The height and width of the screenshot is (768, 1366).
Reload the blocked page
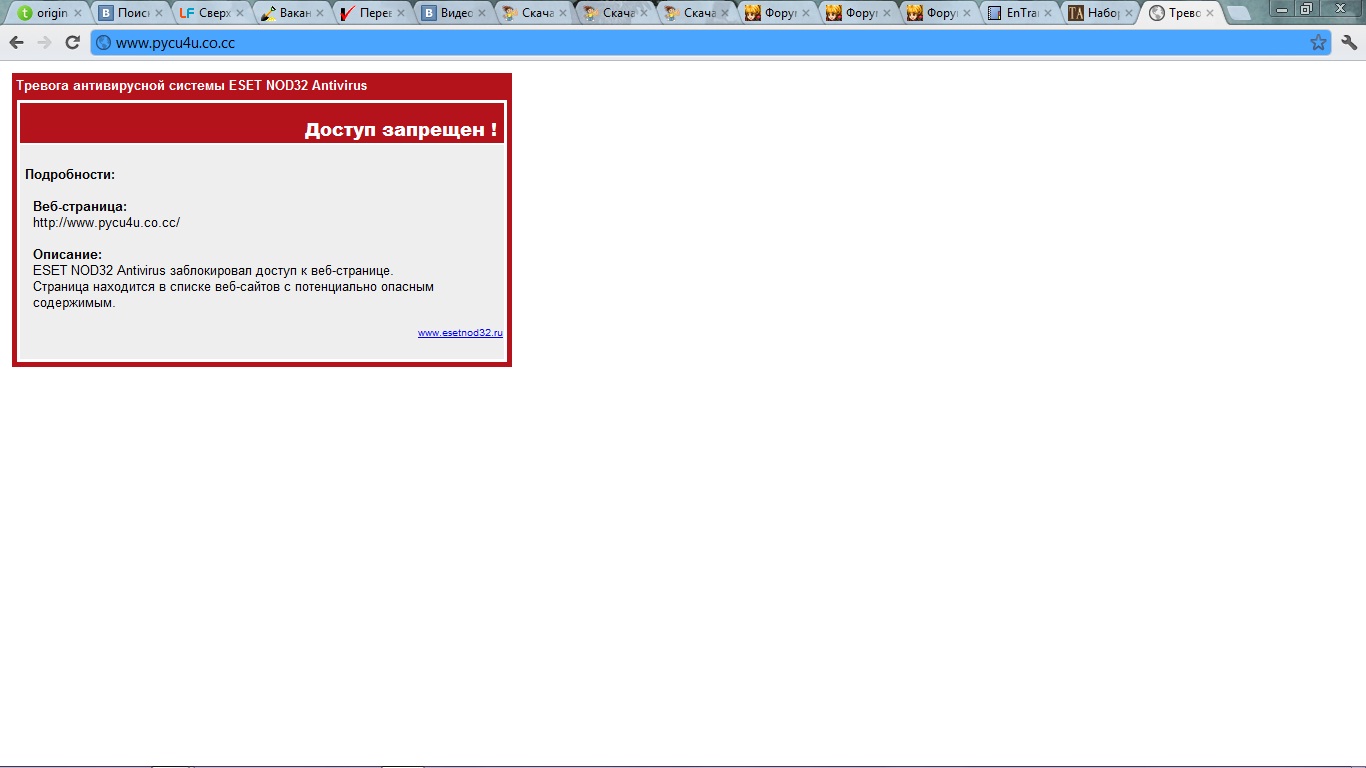pyautogui.click(x=72, y=42)
